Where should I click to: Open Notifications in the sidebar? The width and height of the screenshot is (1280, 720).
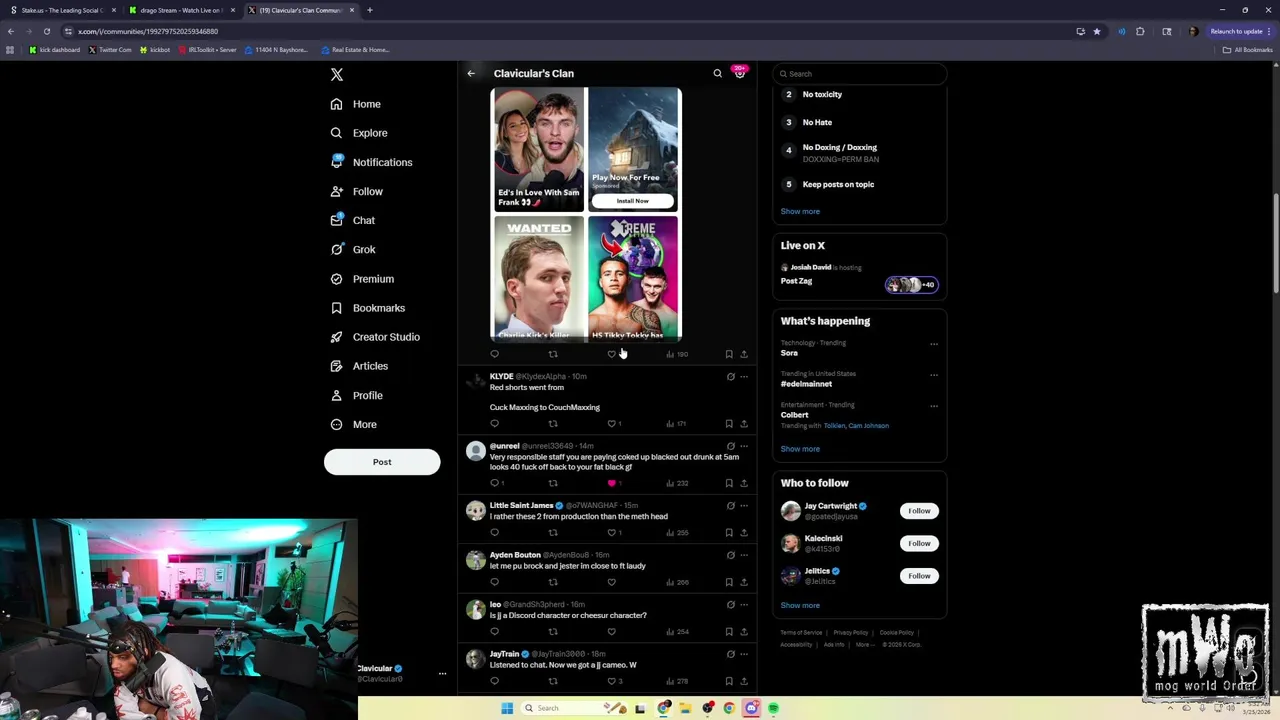[370, 162]
